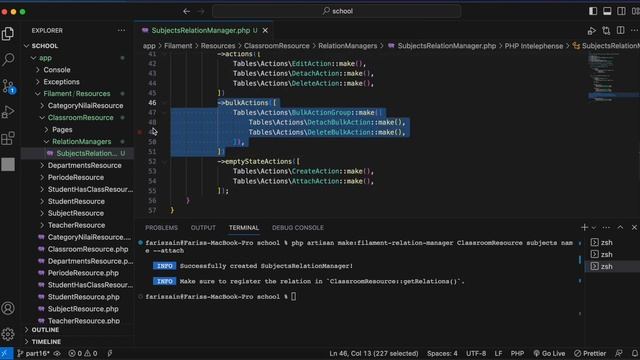This screenshot has height=360, width=640.
Task: Switch to the DEBUG CONSOLE tab
Action: coord(298,227)
